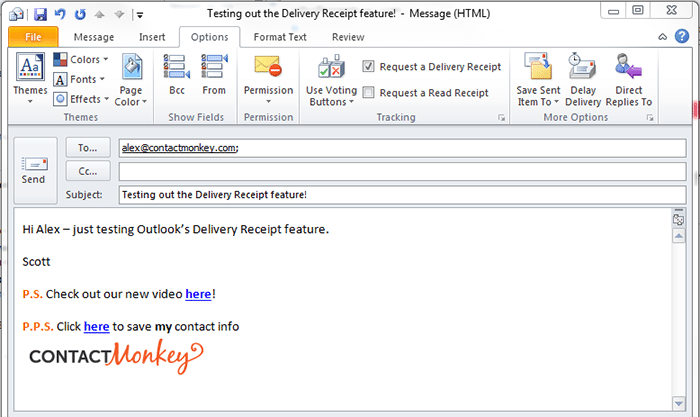The height and width of the screenshot is (417, 700).
Task: Click the Undo arrow in title bar
Action: (59, 15)
